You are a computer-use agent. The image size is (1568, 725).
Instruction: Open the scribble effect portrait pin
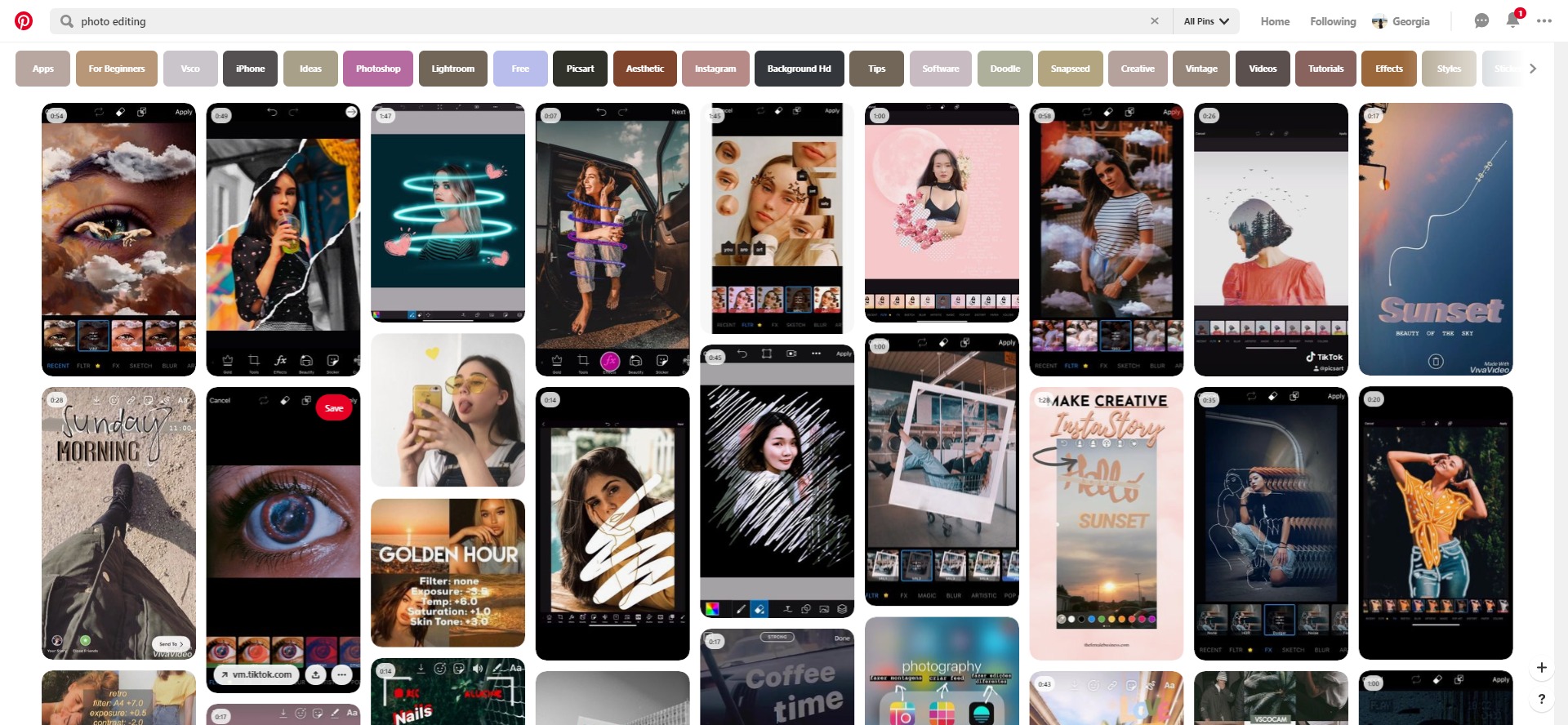[777, 481]
